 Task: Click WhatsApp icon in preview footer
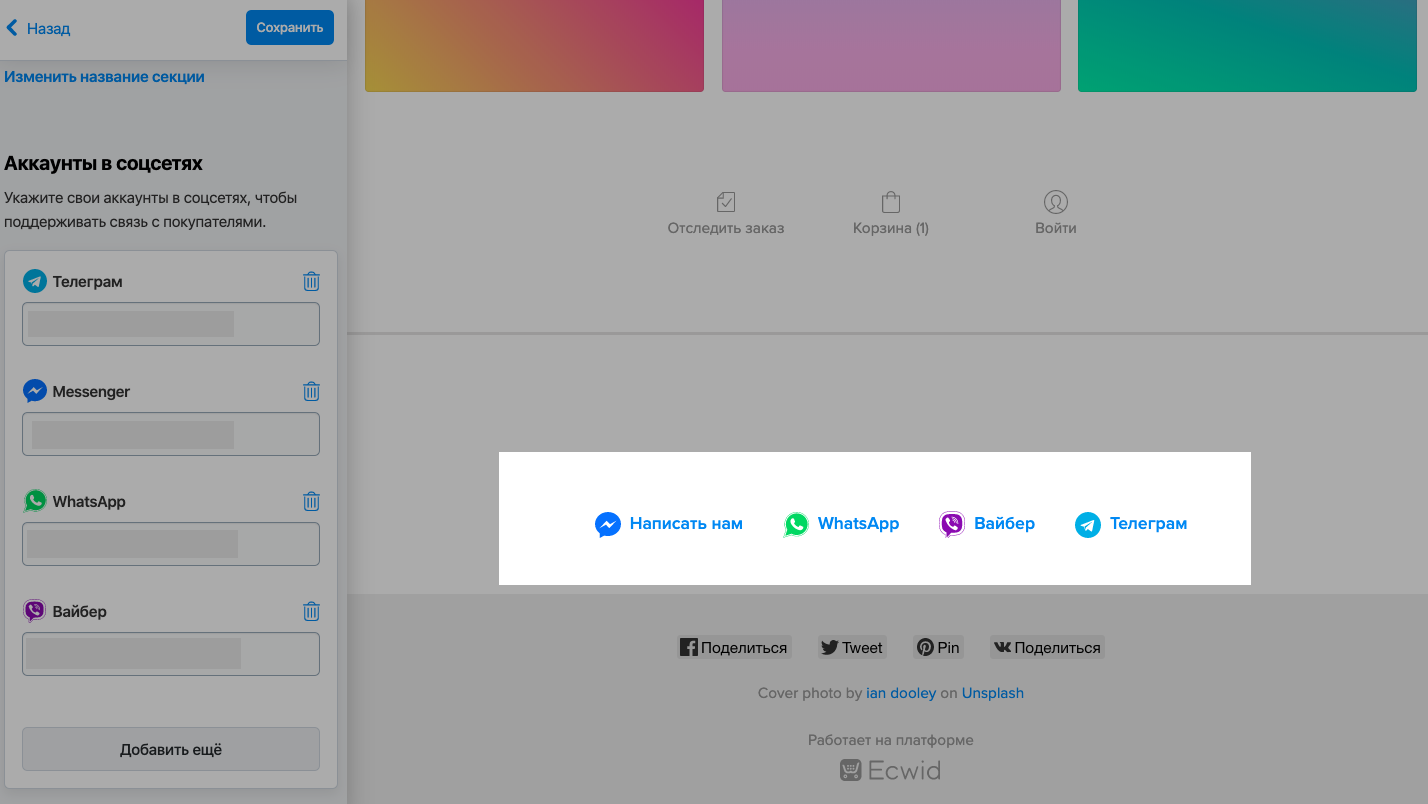(x=796, y=524)
